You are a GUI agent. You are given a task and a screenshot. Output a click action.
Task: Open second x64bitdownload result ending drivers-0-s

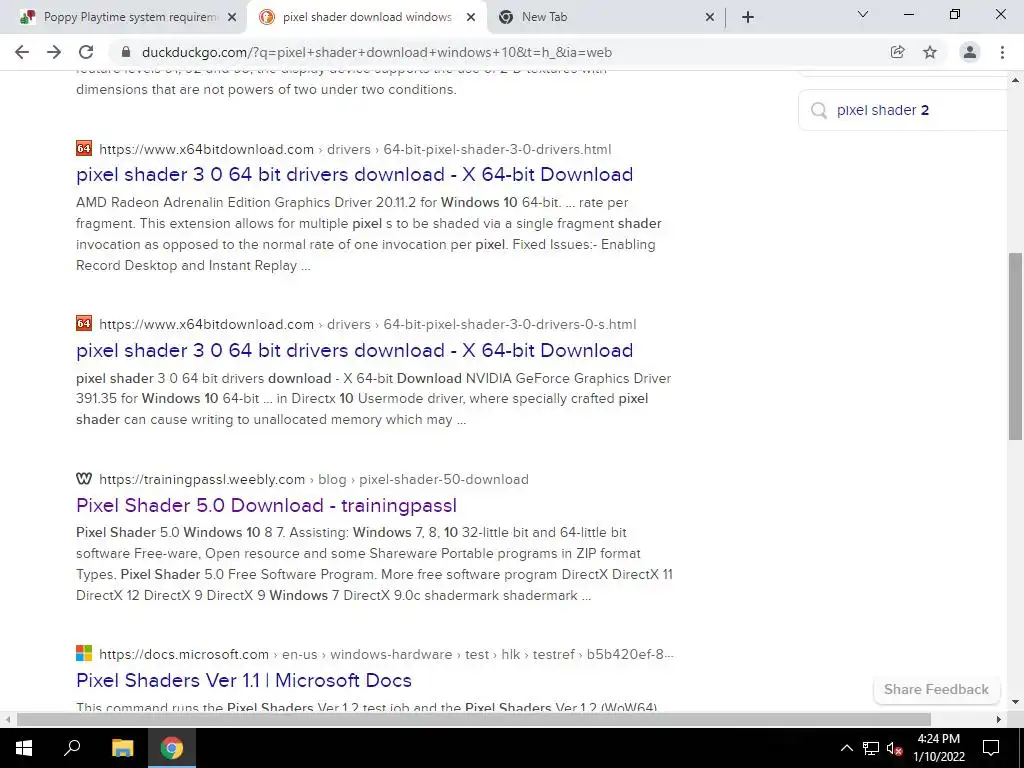355,350
